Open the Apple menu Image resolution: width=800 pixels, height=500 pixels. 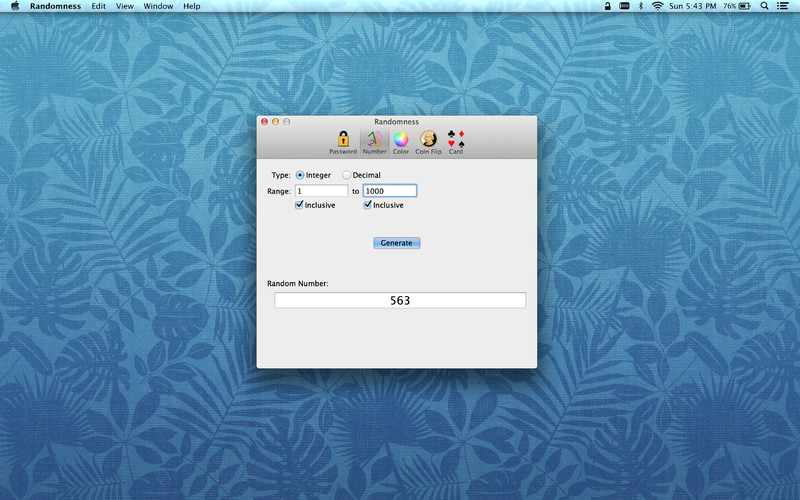point(15,6)
